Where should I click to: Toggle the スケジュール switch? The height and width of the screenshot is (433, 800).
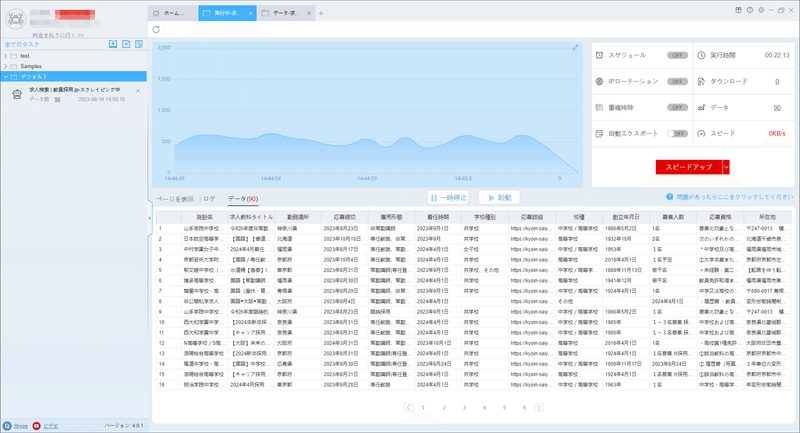(x=678, y=55)
